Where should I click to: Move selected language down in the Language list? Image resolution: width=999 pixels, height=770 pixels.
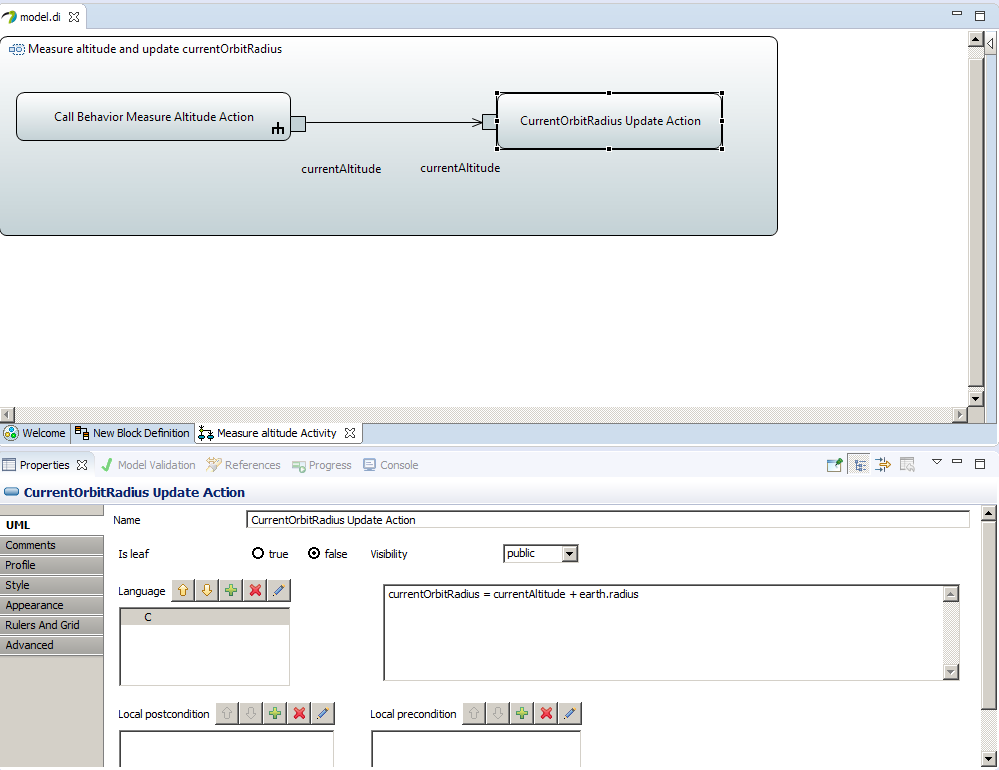pos(207,590)
